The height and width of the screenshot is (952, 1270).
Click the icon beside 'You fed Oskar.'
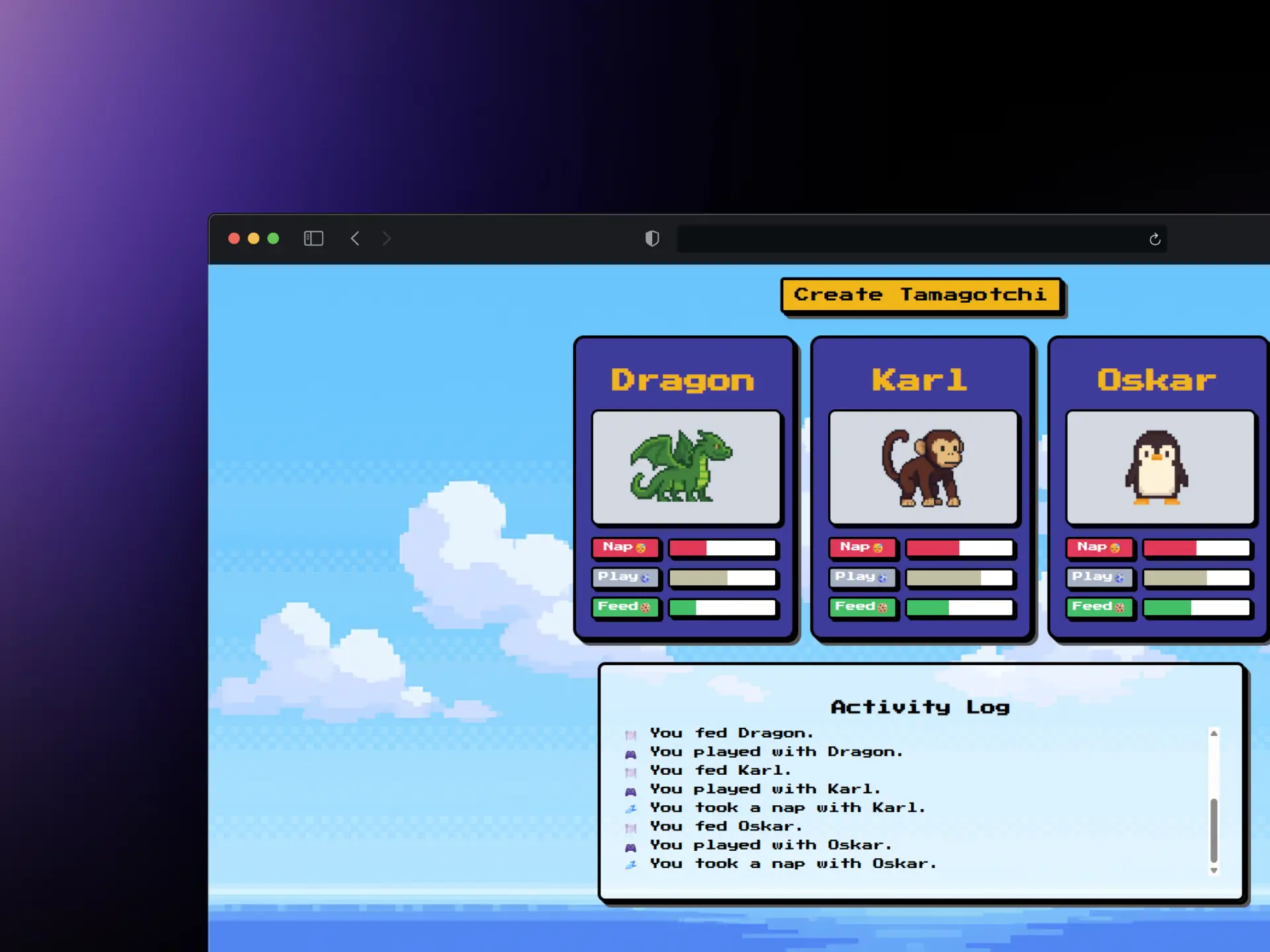tap(631, 828)
